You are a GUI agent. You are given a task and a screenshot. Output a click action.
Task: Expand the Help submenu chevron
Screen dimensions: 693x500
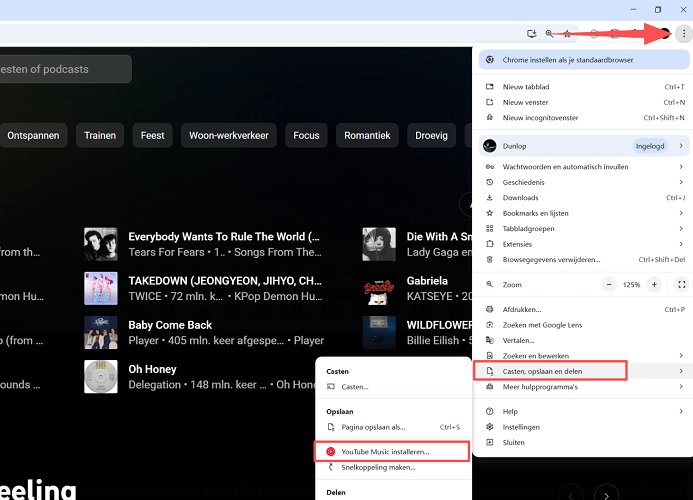pos(681,412)
